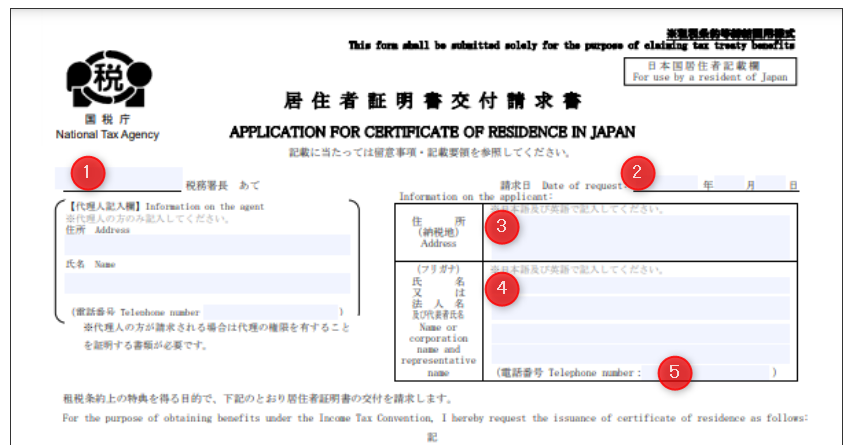Click the red marker number 5

pos(675,371)
